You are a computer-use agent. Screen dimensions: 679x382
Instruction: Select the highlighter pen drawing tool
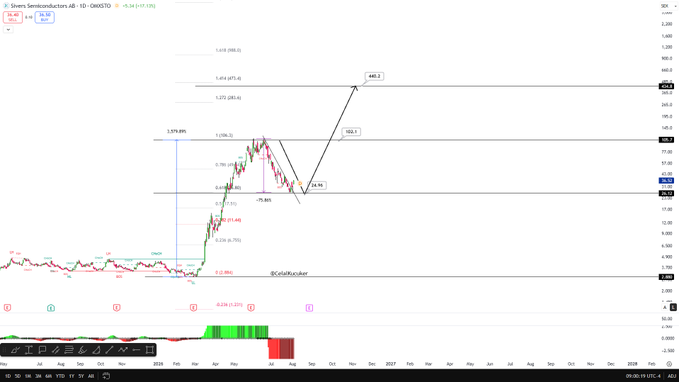[15, 350]
